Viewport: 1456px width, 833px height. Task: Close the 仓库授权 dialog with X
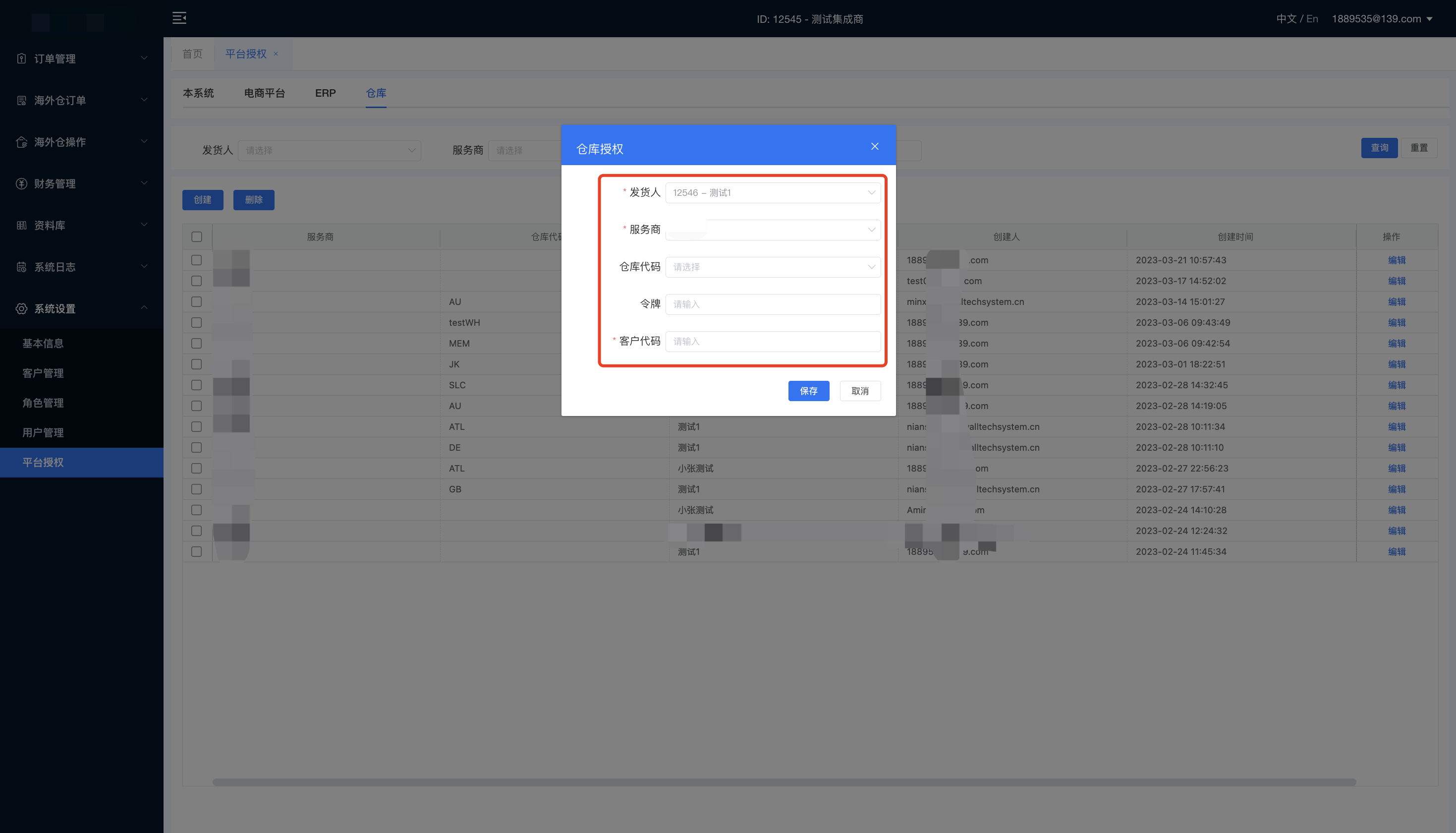875,146
